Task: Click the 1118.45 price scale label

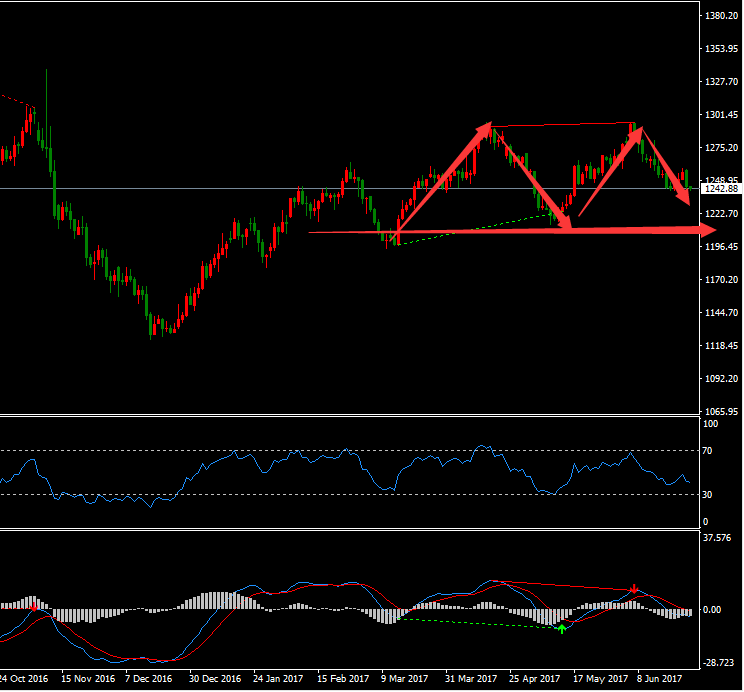Action: [x=721, y=346]
